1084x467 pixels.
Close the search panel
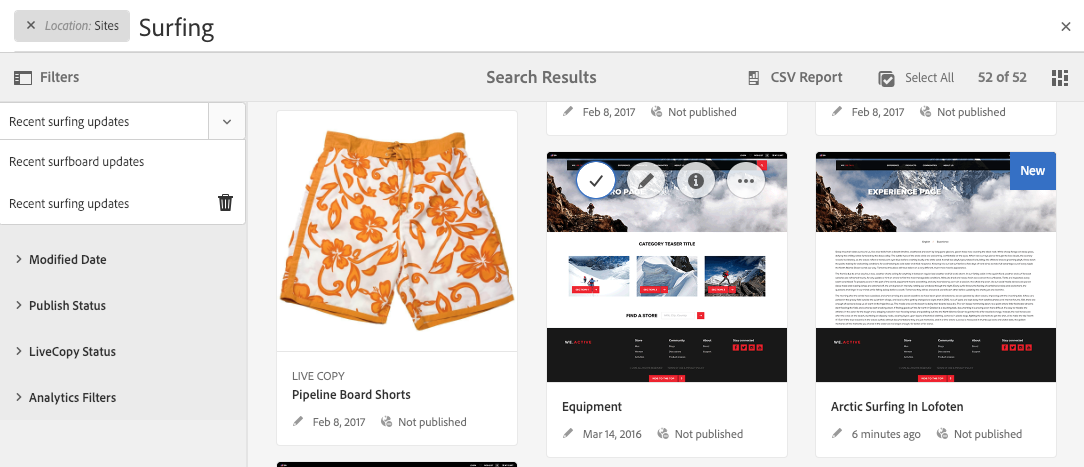1065,27
